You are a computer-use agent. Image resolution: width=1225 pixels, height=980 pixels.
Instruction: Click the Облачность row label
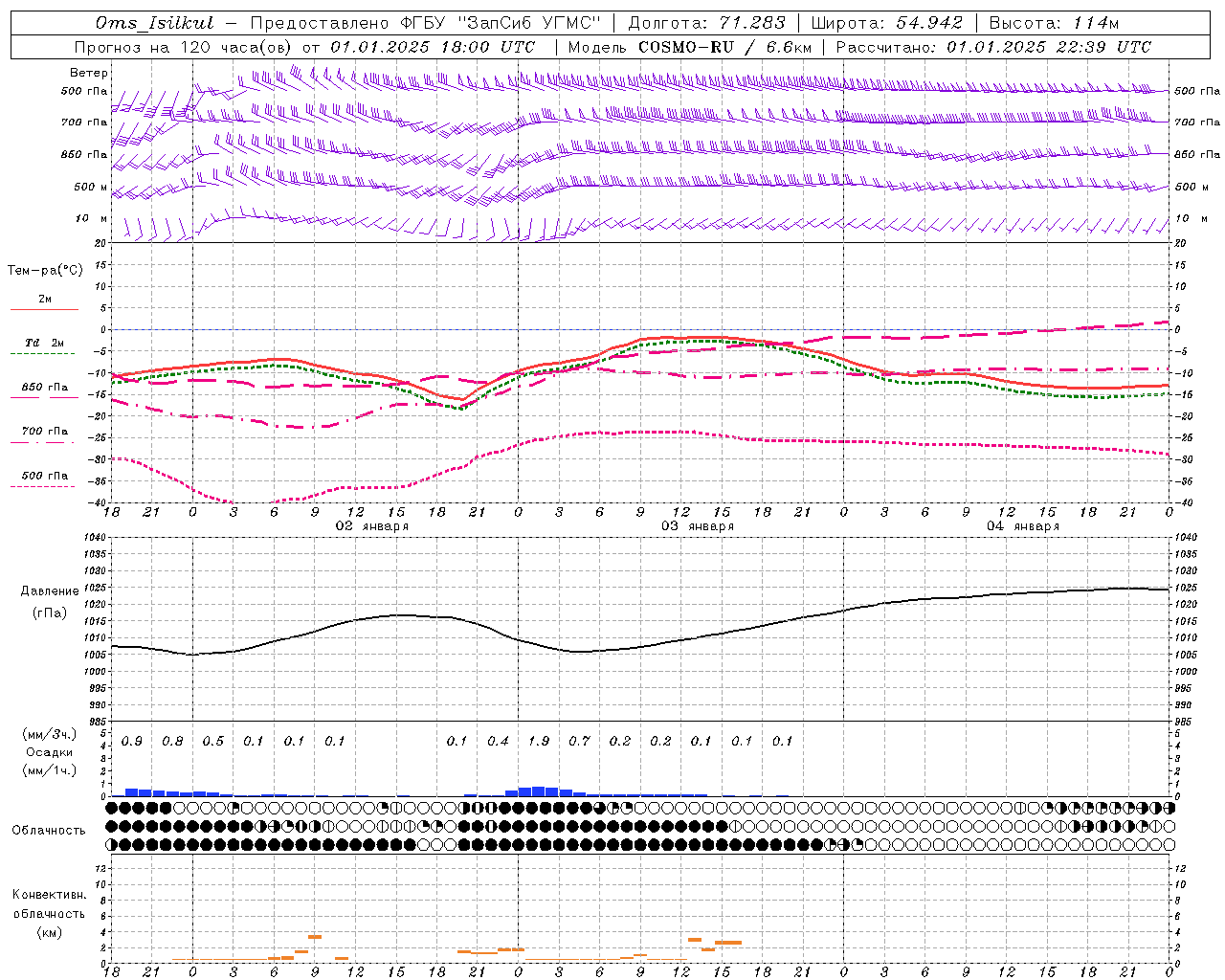(49, 831)
